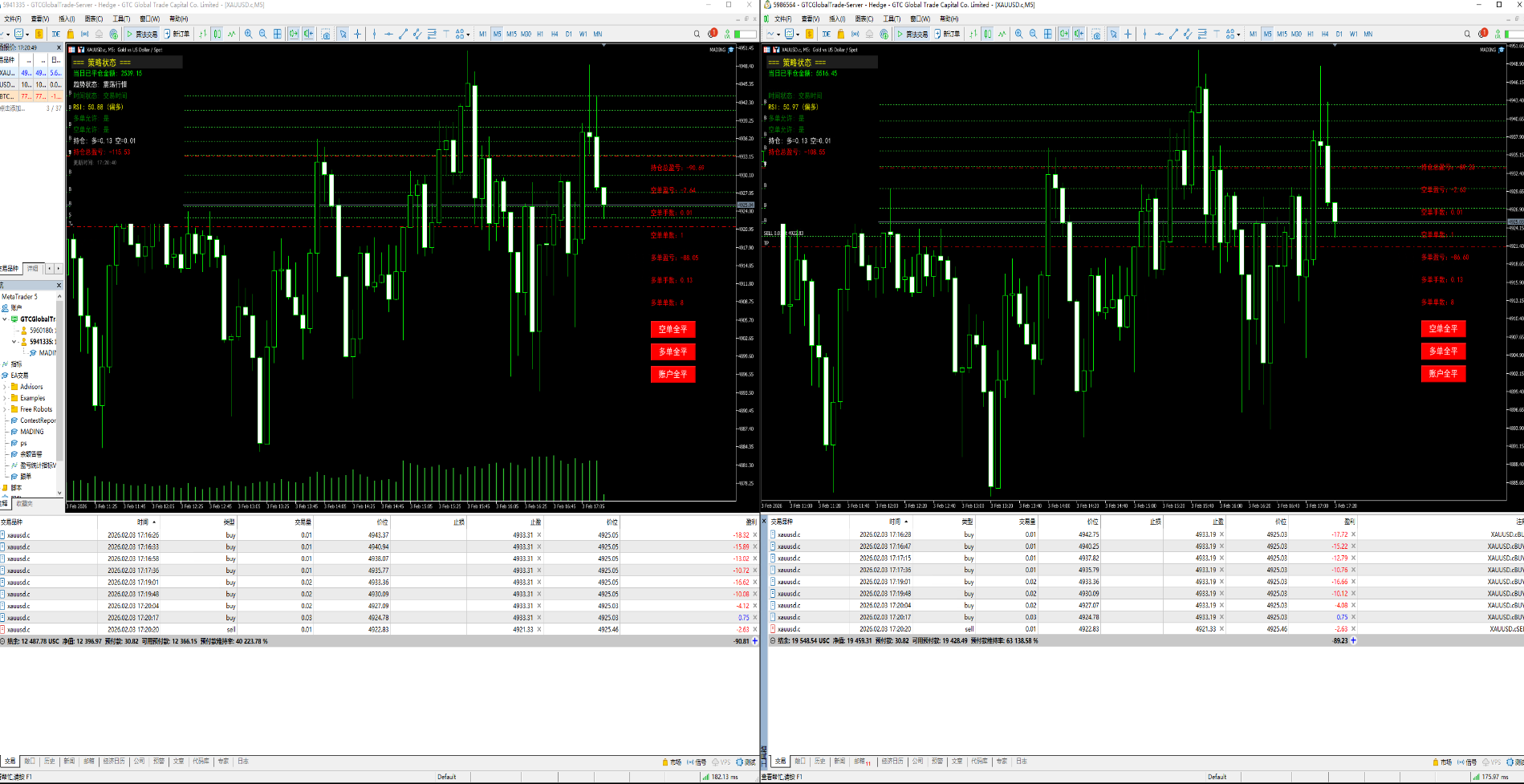Expand Advisors folder in Navigator tree
1524x784 pixels.
[5, 387]
